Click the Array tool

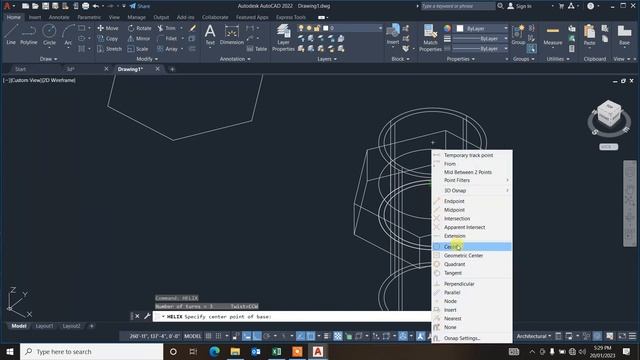[x=168, y=49]
